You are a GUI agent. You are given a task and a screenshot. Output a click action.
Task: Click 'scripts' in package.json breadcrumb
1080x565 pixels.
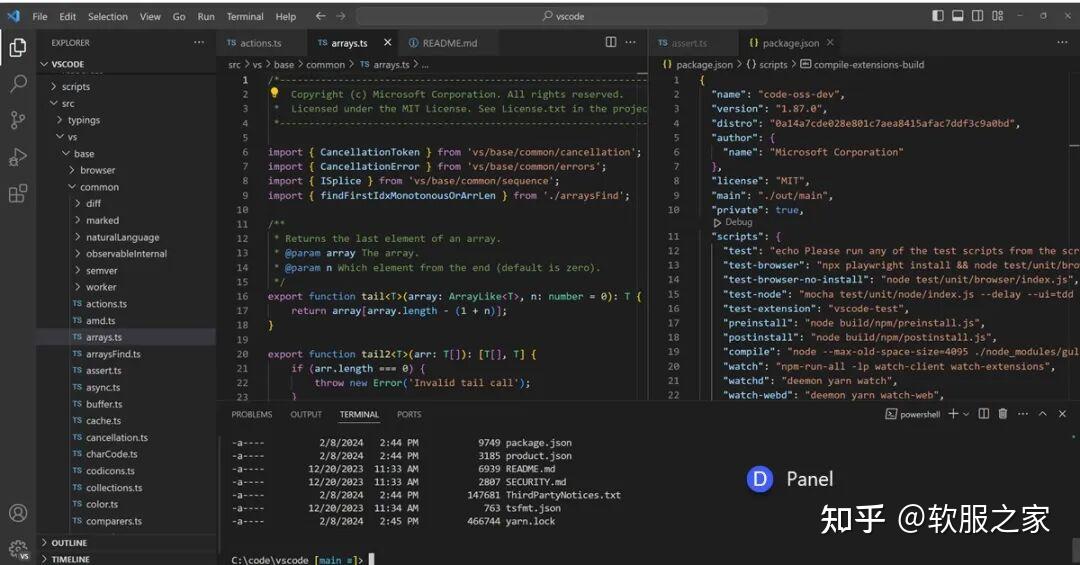[x=773, y=65]
